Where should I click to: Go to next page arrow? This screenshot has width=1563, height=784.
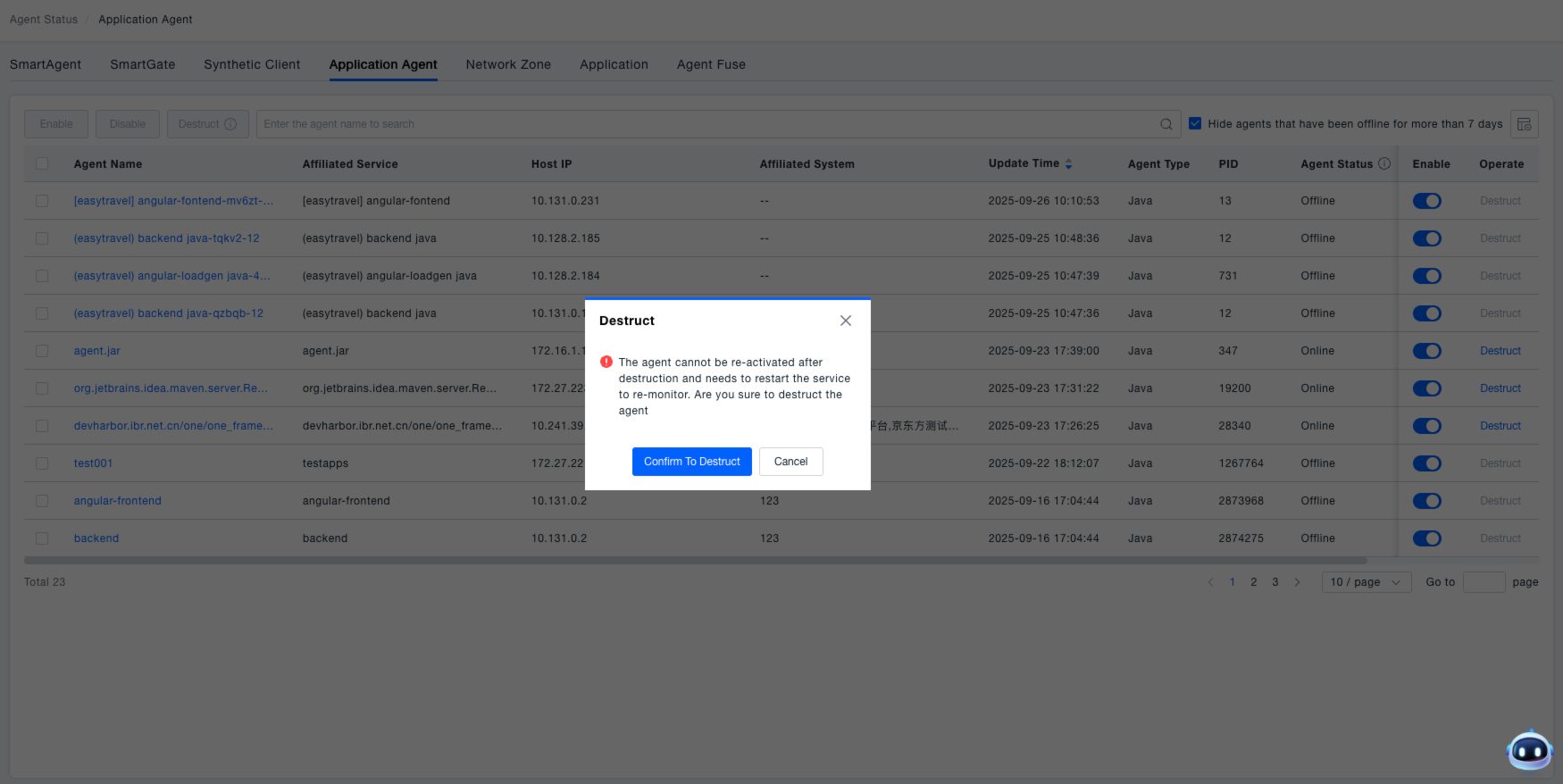tap(1297, 582)
